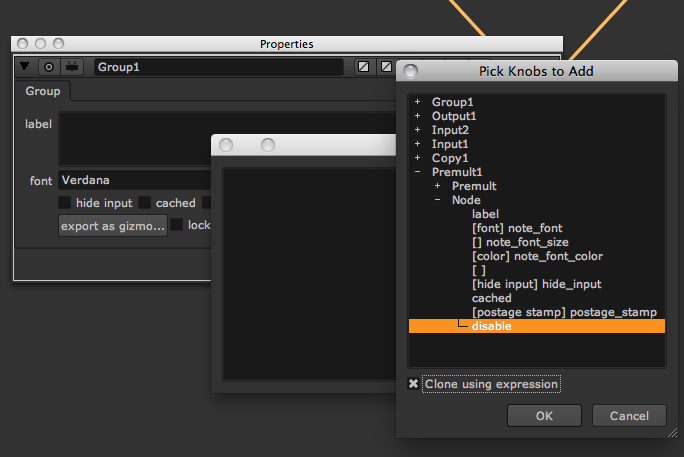Viewport: 684px width, 457px height.
Task: Select the cached knob in the tree
Action: [x=491, y=298]
